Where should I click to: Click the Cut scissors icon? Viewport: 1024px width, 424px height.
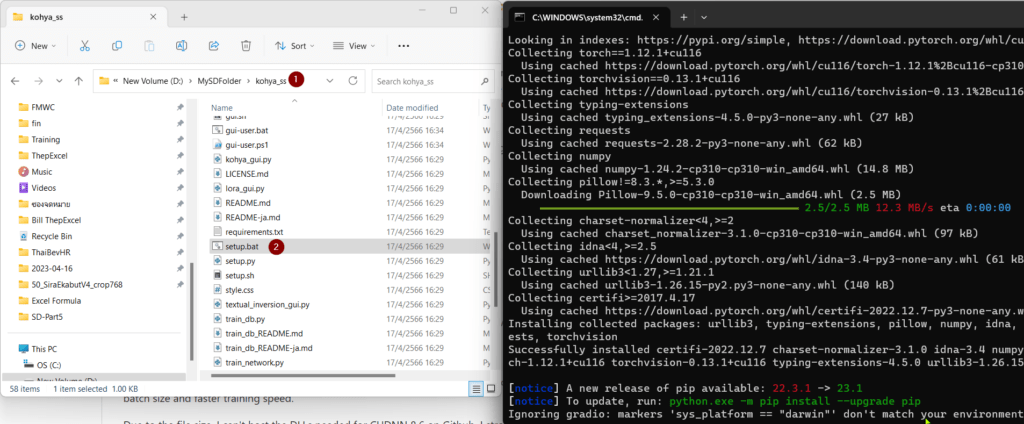[x=85, y=46]
